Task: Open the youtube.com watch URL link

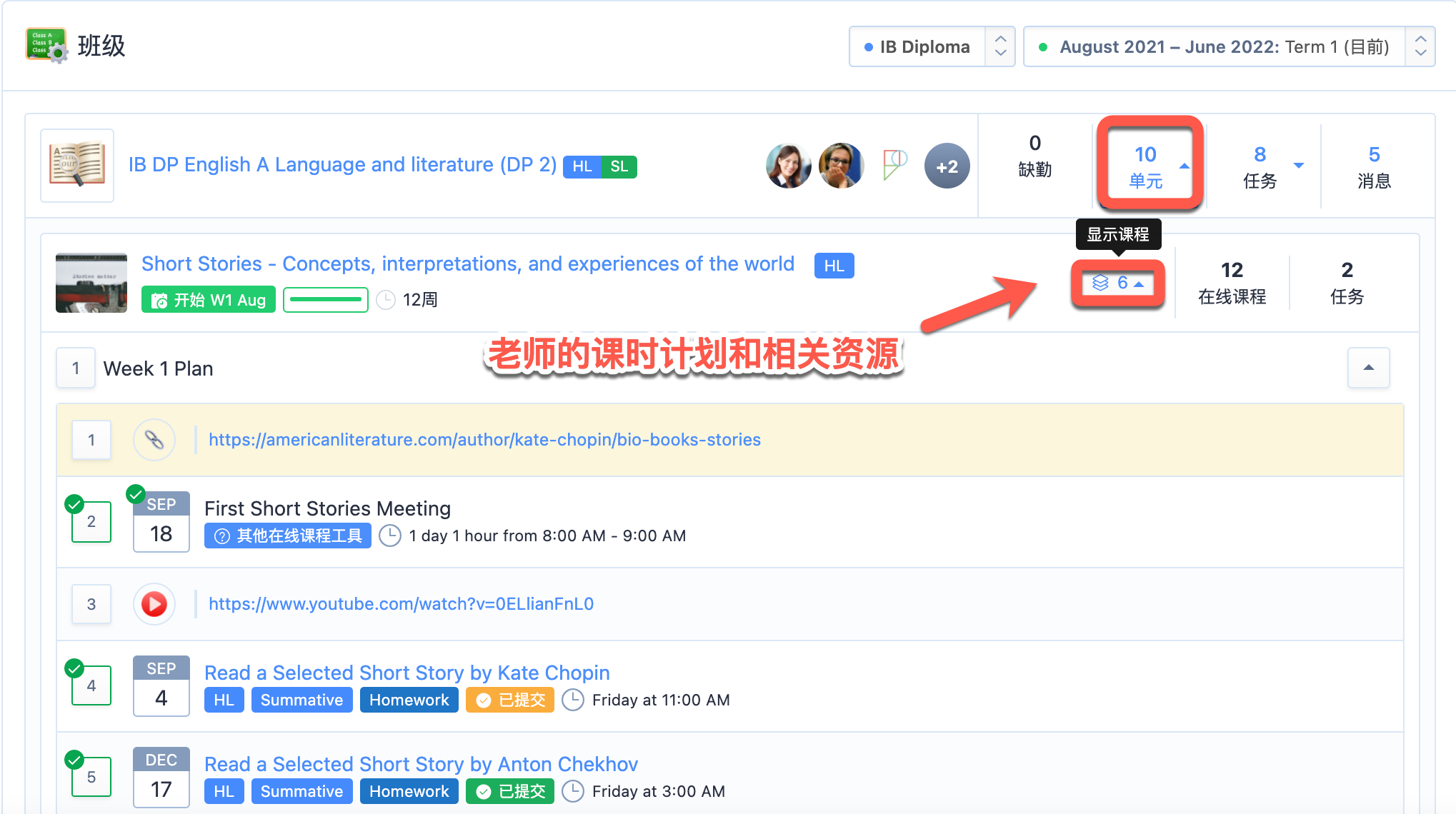Action: tap(401, 604)
